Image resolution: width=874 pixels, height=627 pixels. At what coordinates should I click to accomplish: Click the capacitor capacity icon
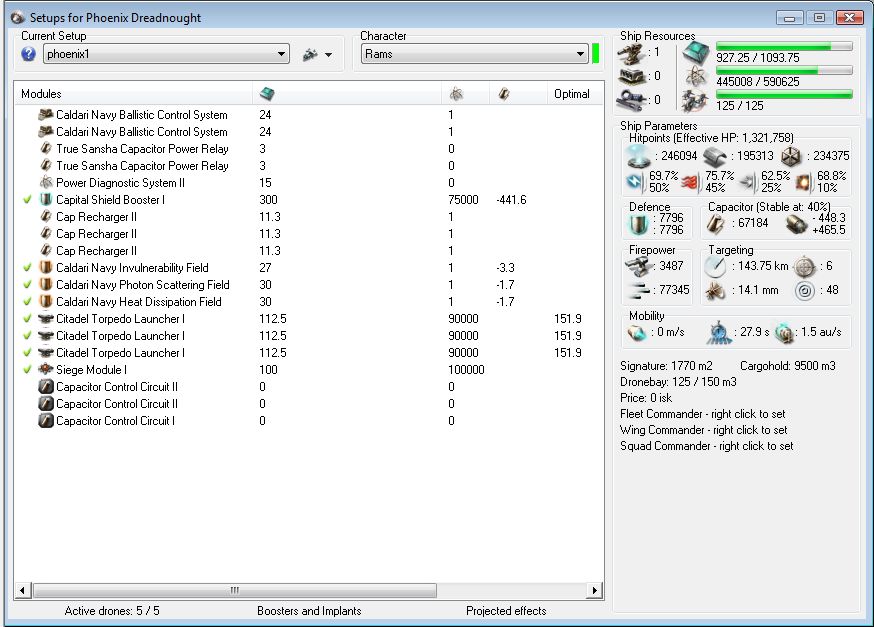[x=716, y=224]
